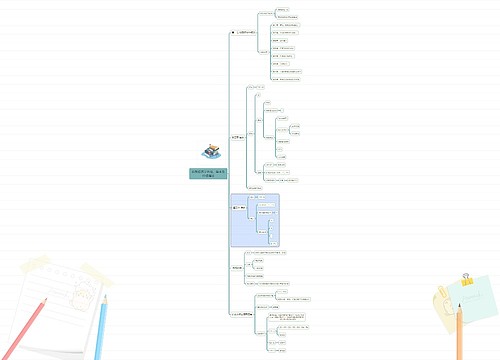The width and height of the screenshot is (500, 360).
Task: Click the yellow binder clip on the sticky notes
Action: [x=467, y=280]
